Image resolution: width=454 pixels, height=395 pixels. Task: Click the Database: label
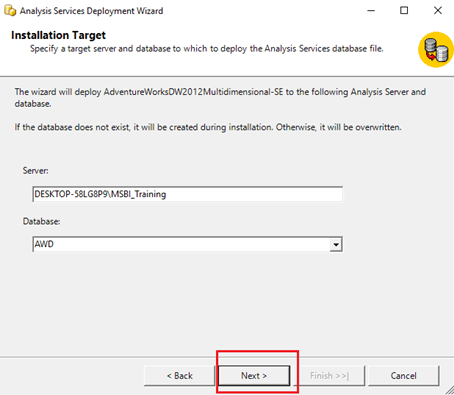[x=41, y=221]
